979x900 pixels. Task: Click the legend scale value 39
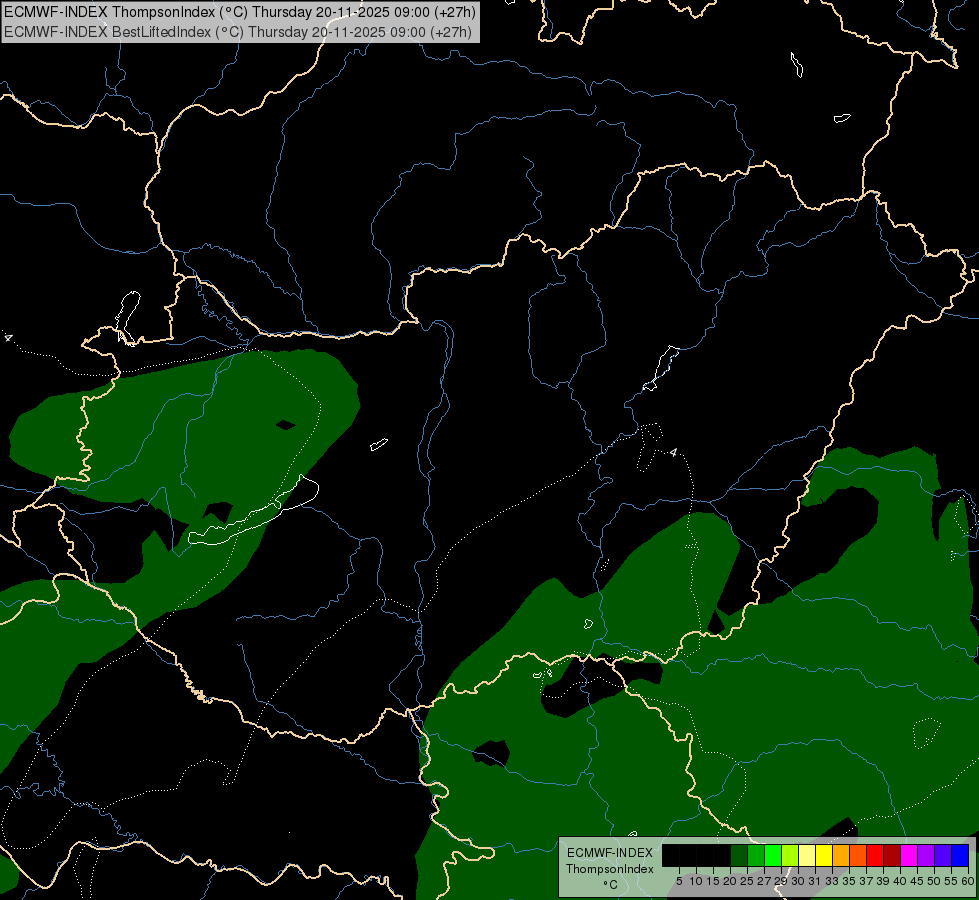coord(883,881)
